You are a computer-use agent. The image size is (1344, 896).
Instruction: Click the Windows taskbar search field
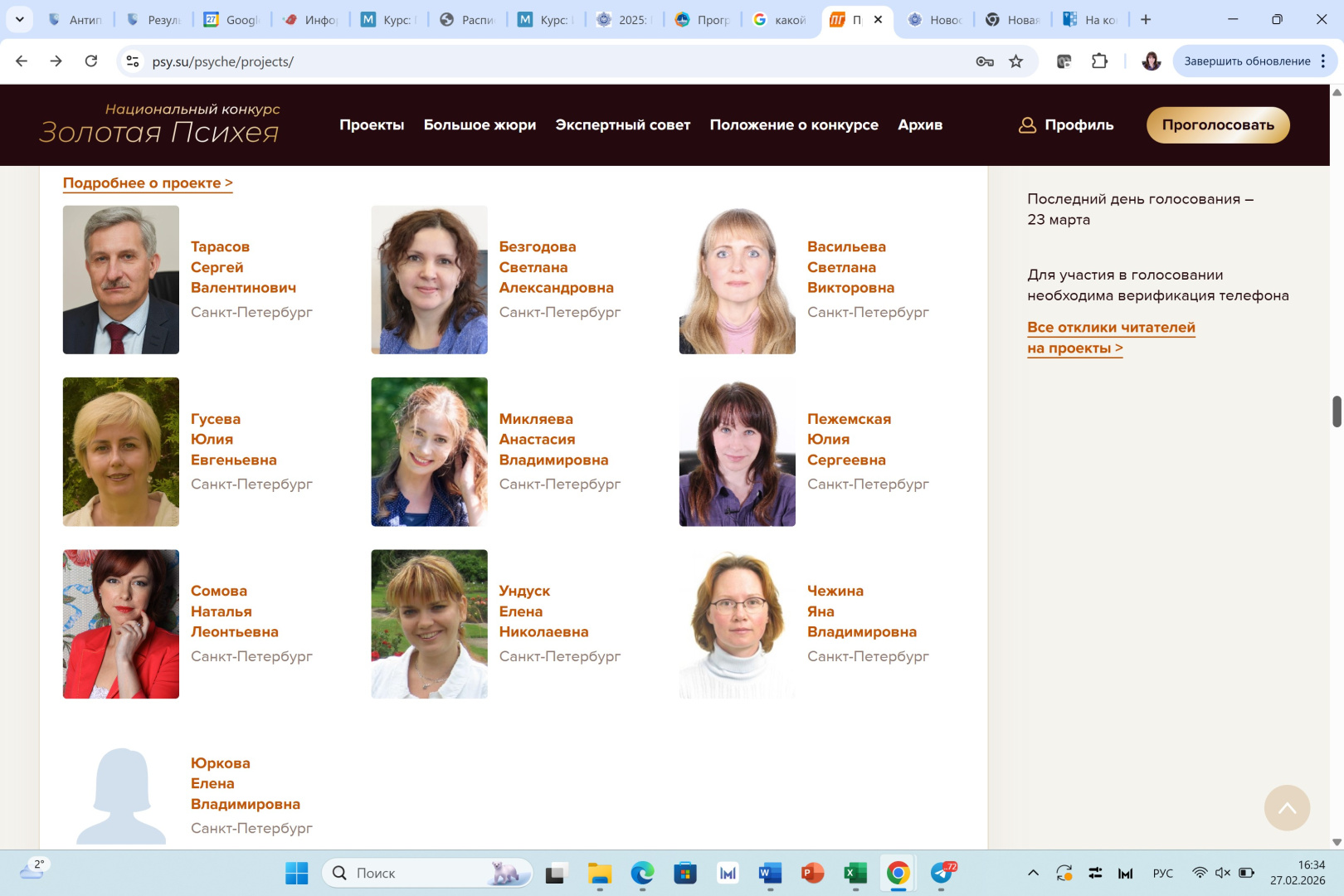click(x=423, y=873)
